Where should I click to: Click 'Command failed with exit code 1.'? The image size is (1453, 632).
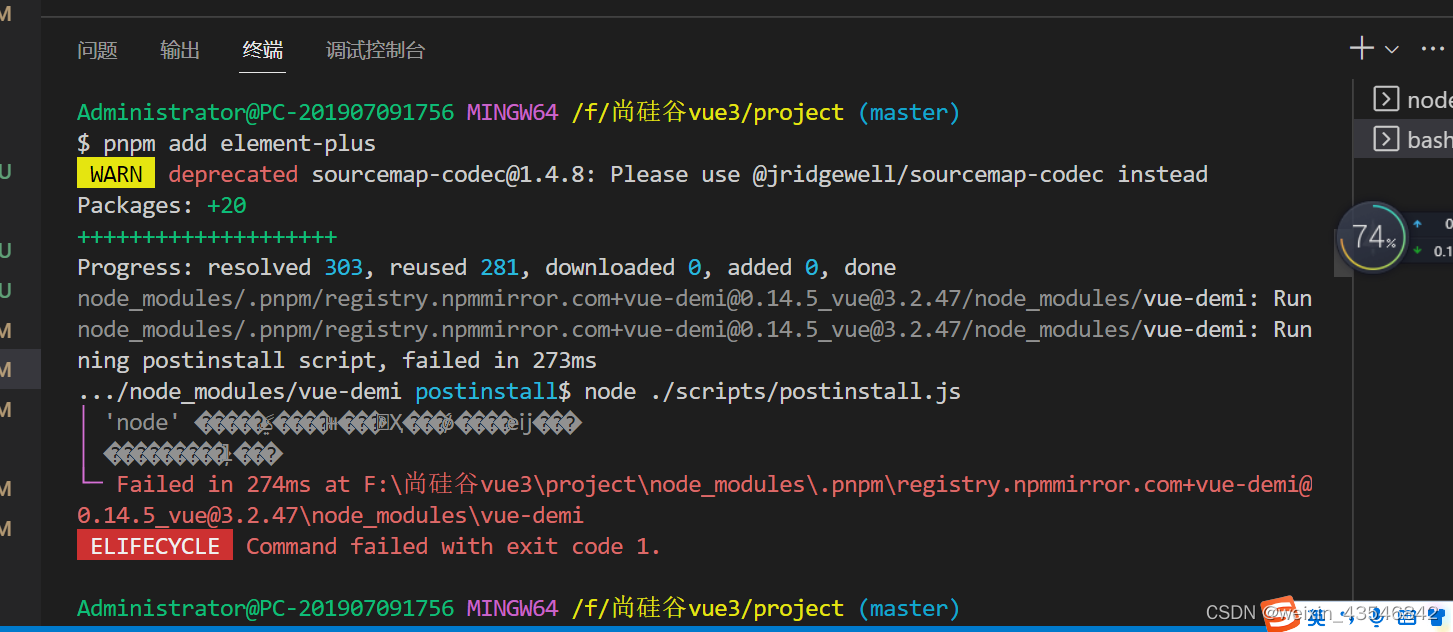pyautogui.click(x=454, y=546)
